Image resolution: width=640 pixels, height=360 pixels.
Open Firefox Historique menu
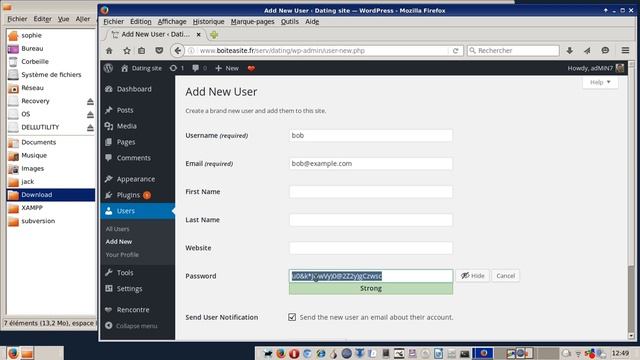pyautogui.click(x=208, y=22)
